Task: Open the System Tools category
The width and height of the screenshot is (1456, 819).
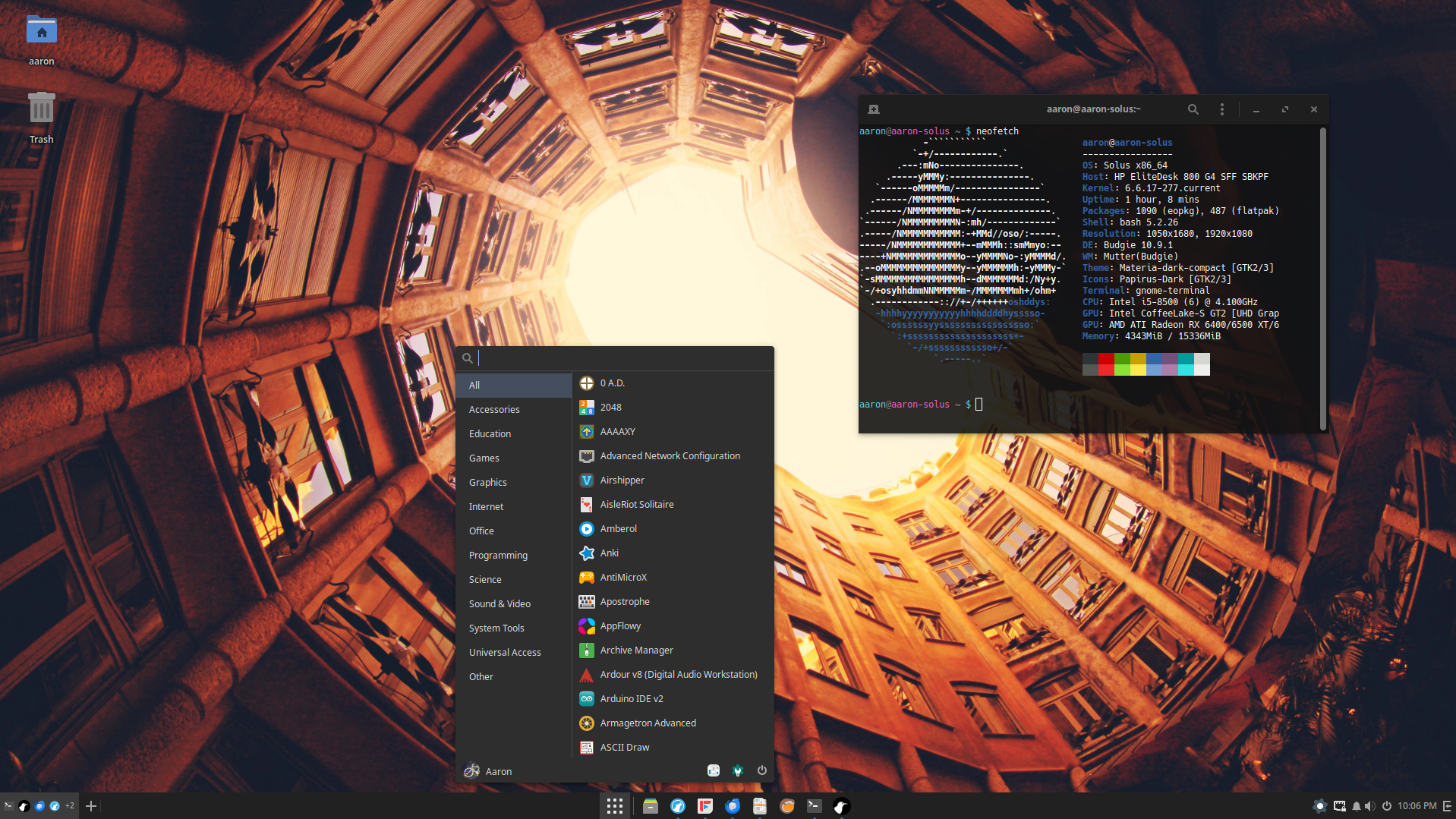Action: [514, 628]
